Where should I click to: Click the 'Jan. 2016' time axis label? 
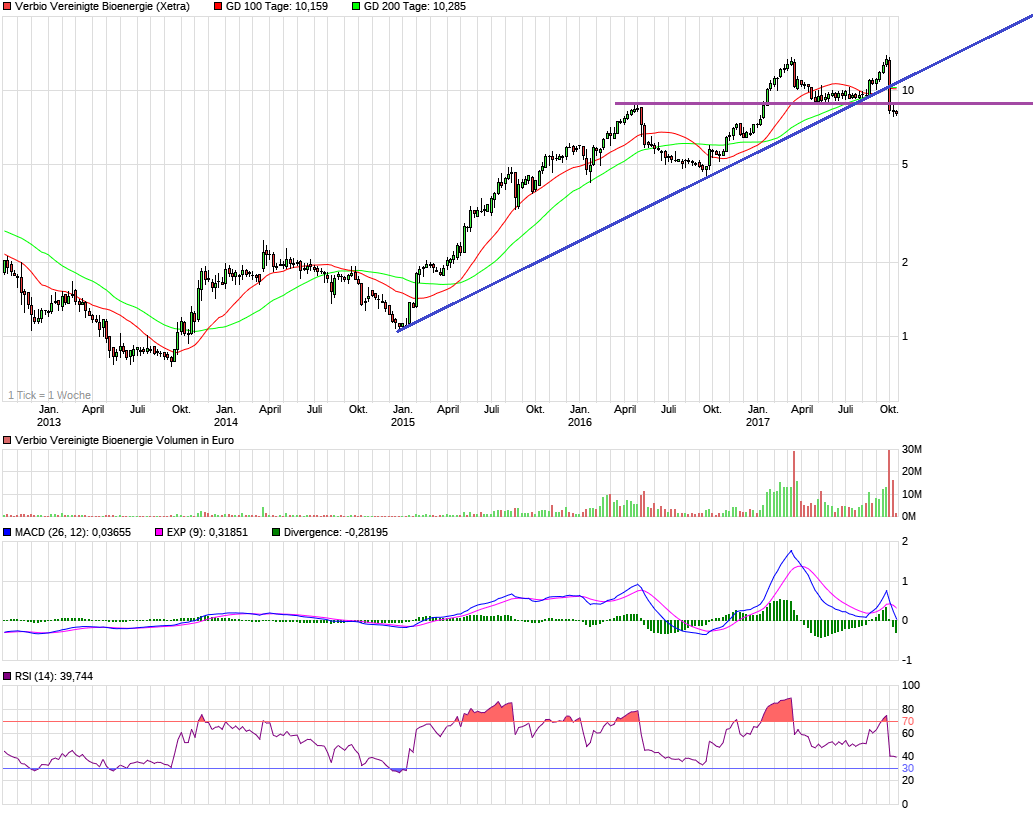(580, 416)
